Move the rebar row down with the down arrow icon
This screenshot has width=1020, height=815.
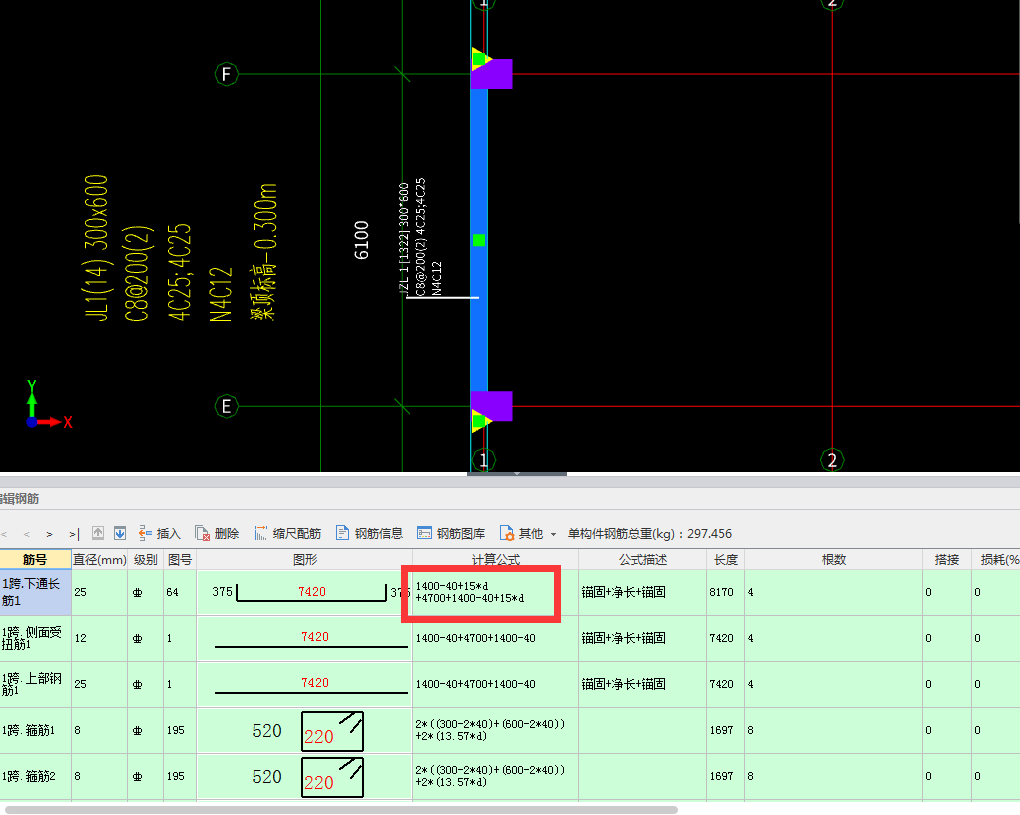[x=120, y=533]
